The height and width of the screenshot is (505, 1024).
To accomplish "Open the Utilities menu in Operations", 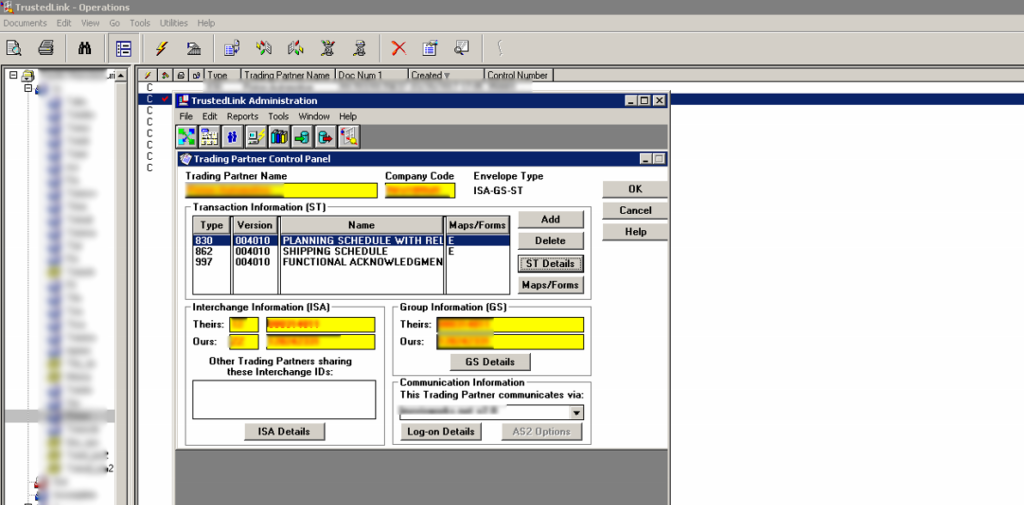I will 174,23.
